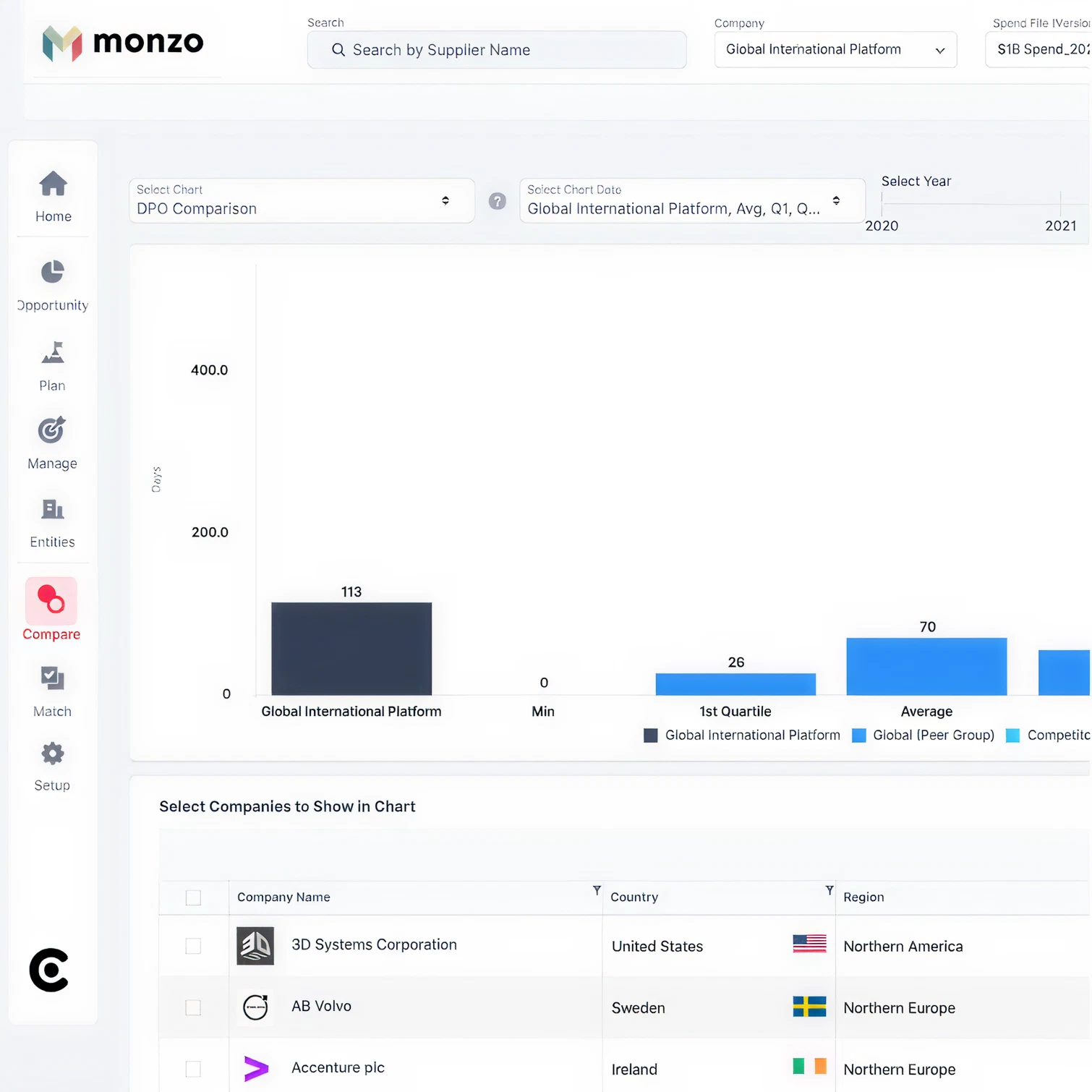Image resolution: width=1092 pixels, height=1092 pixels.
Task: Open the Select Chart Data dropdown
Action: click(x=692, y=200)
